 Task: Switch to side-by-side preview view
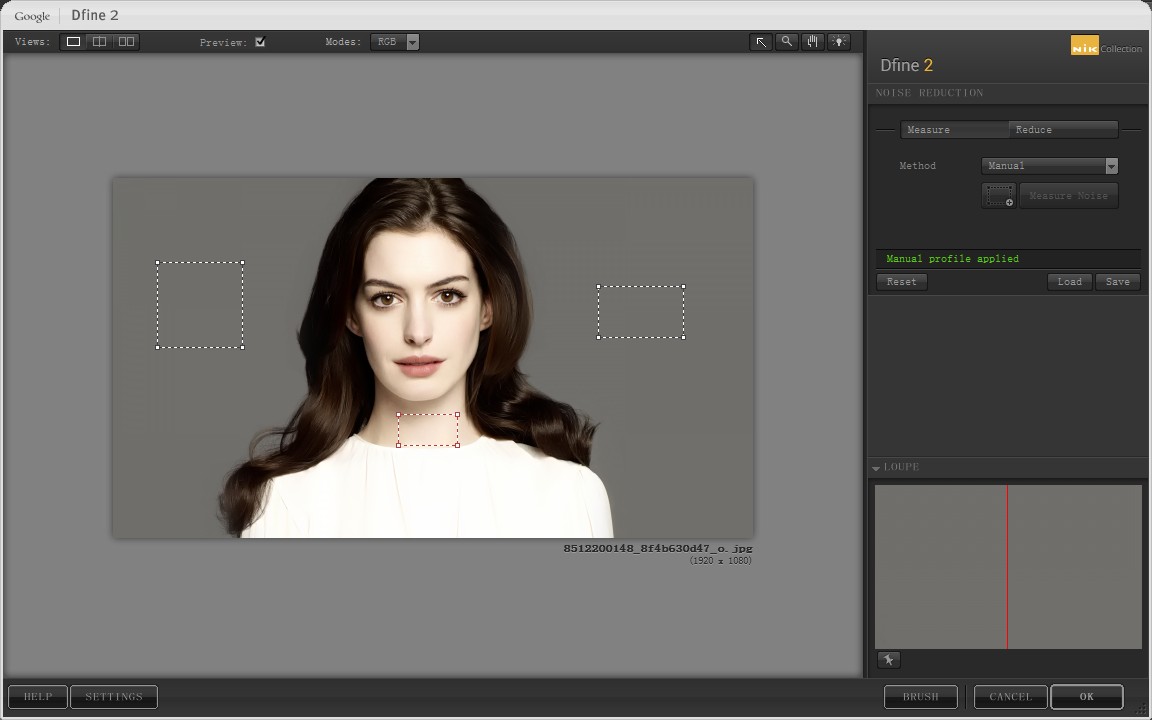[x=126, y=41]
